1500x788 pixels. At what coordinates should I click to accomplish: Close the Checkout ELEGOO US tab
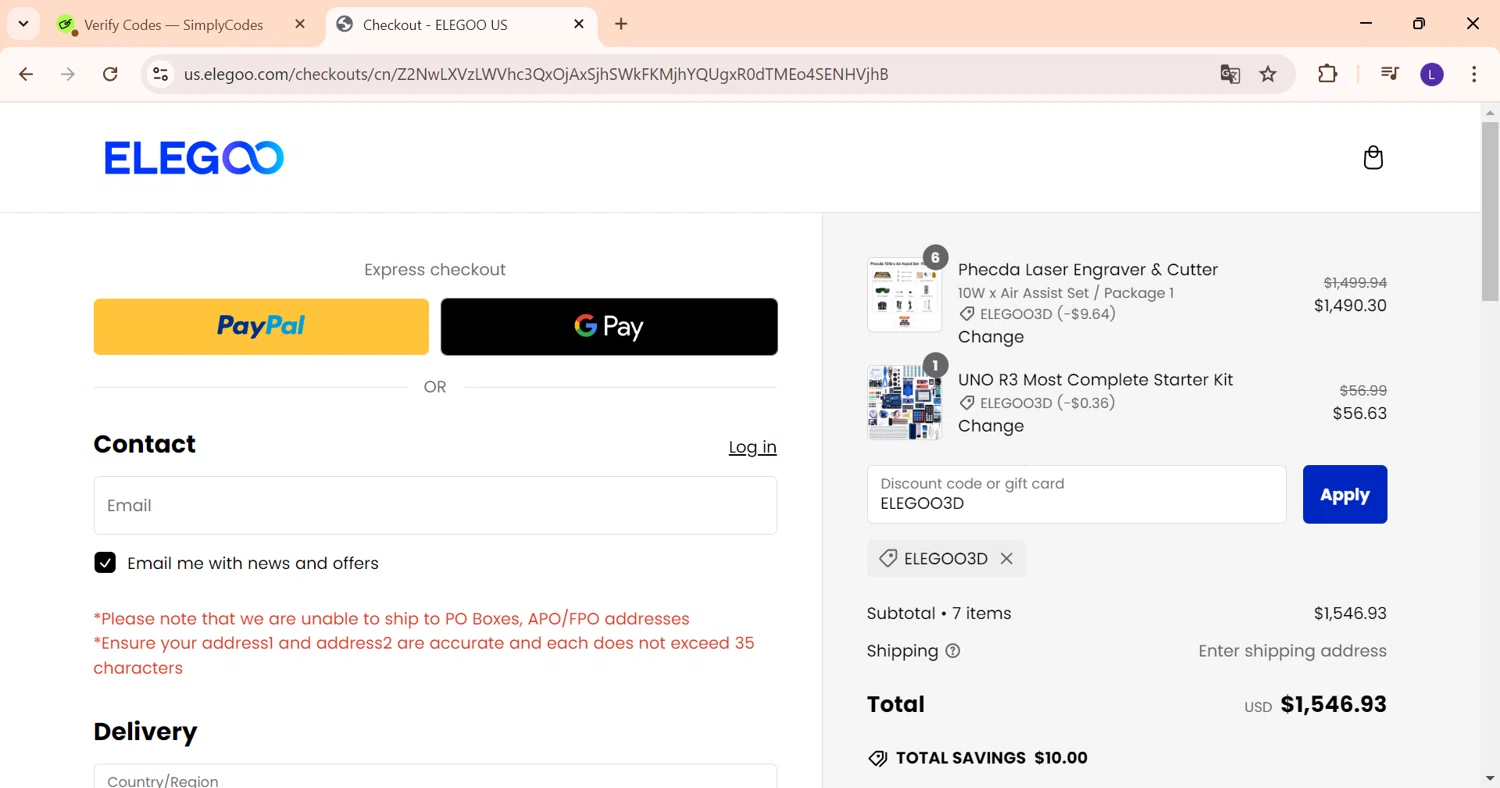(x=579, y=24)
